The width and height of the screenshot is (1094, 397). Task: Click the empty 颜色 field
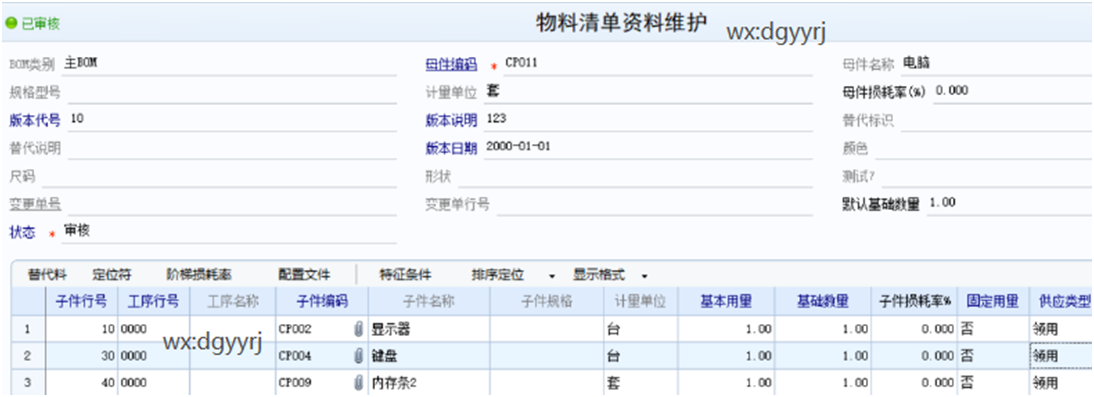(x=984, y=148)
